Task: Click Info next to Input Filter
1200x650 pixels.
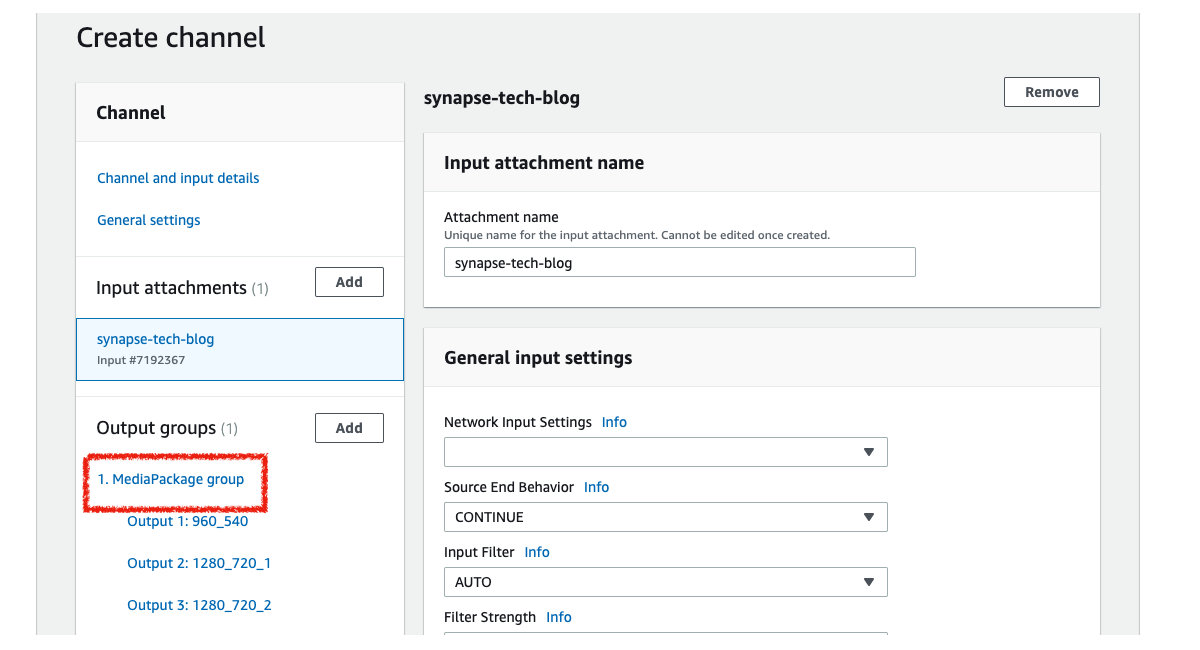Action: coord(537,552)
